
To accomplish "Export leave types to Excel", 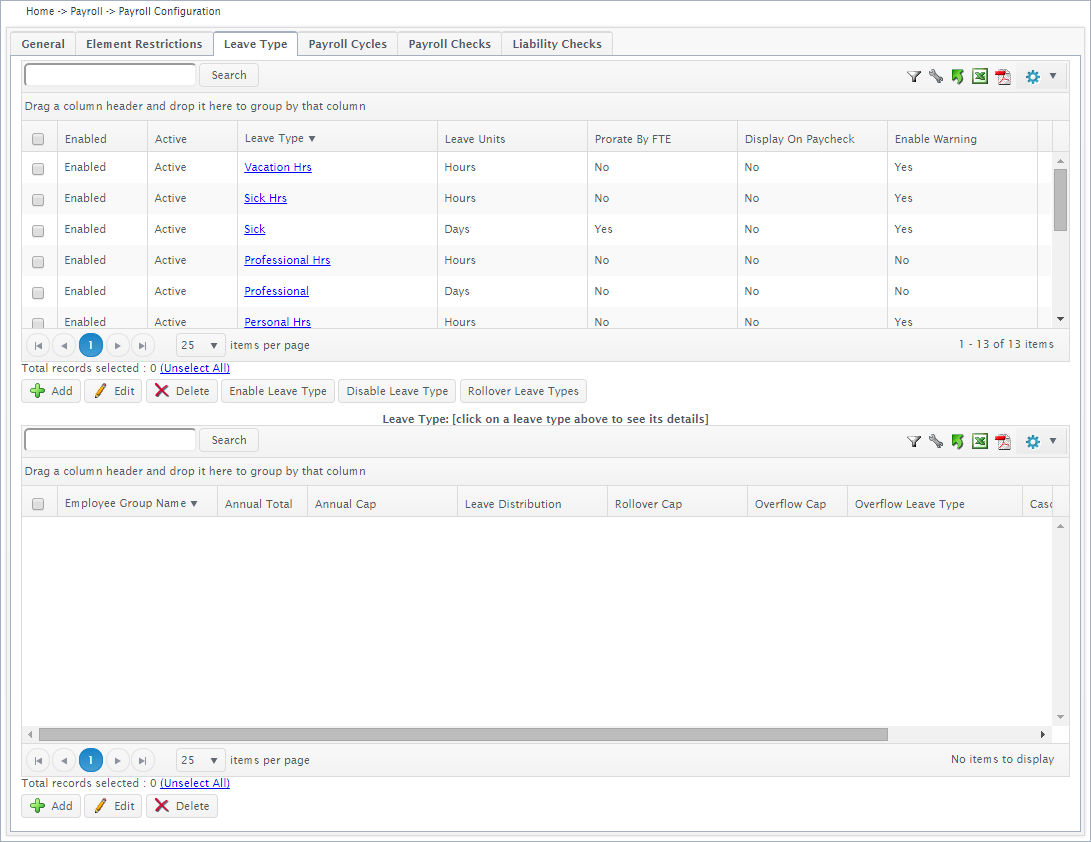I will [x=980, y=76].
